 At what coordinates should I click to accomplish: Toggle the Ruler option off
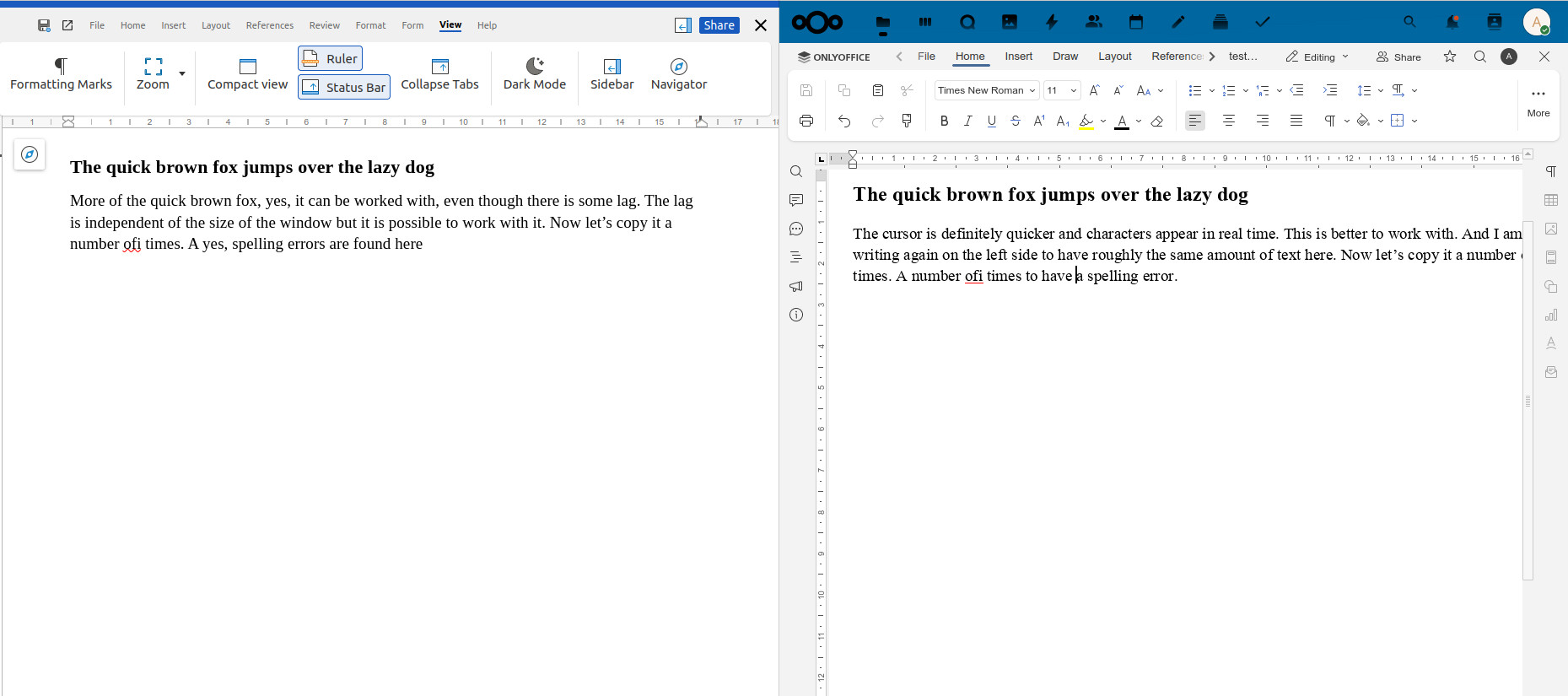(330, 58)
